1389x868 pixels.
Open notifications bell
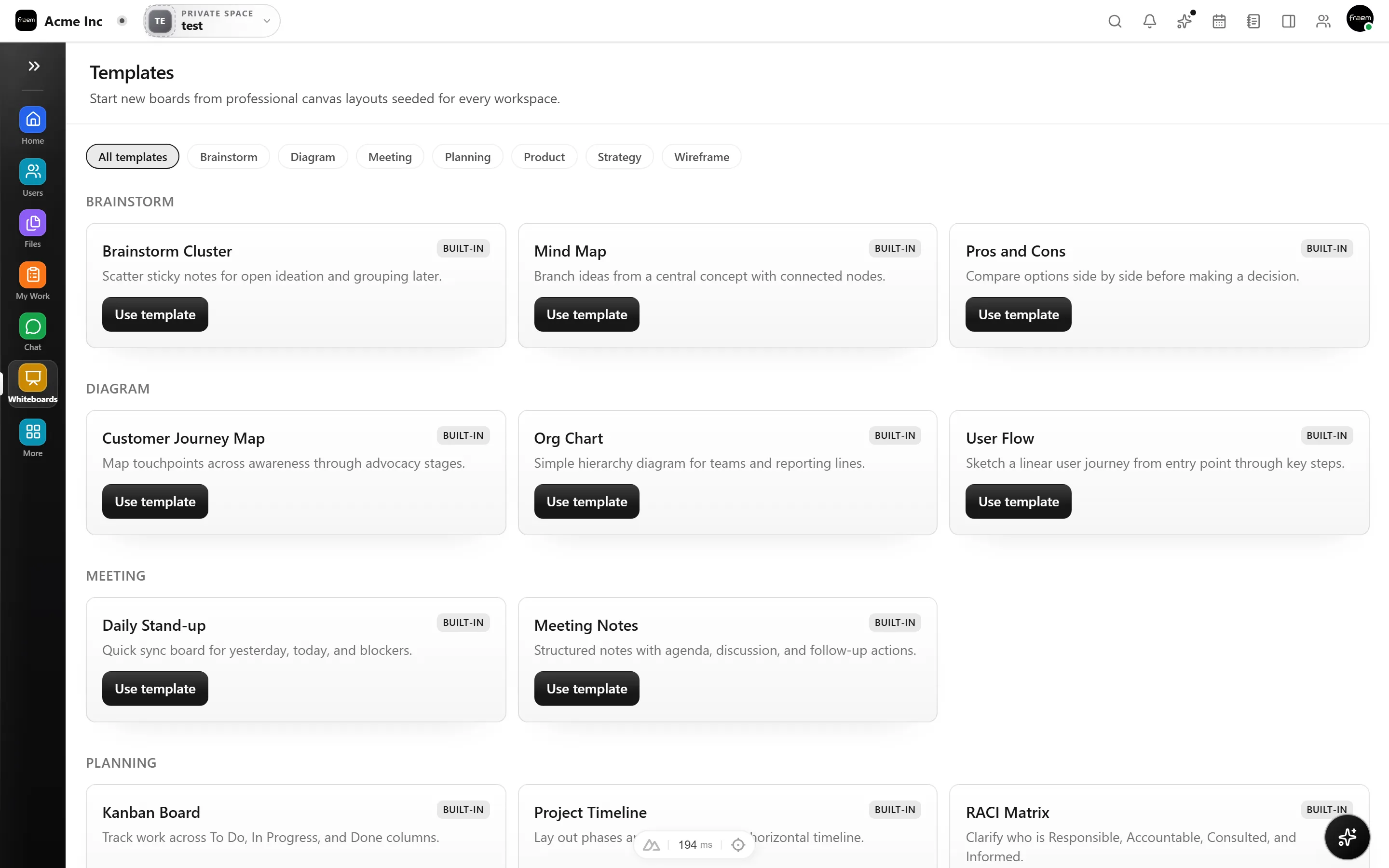1150,21
